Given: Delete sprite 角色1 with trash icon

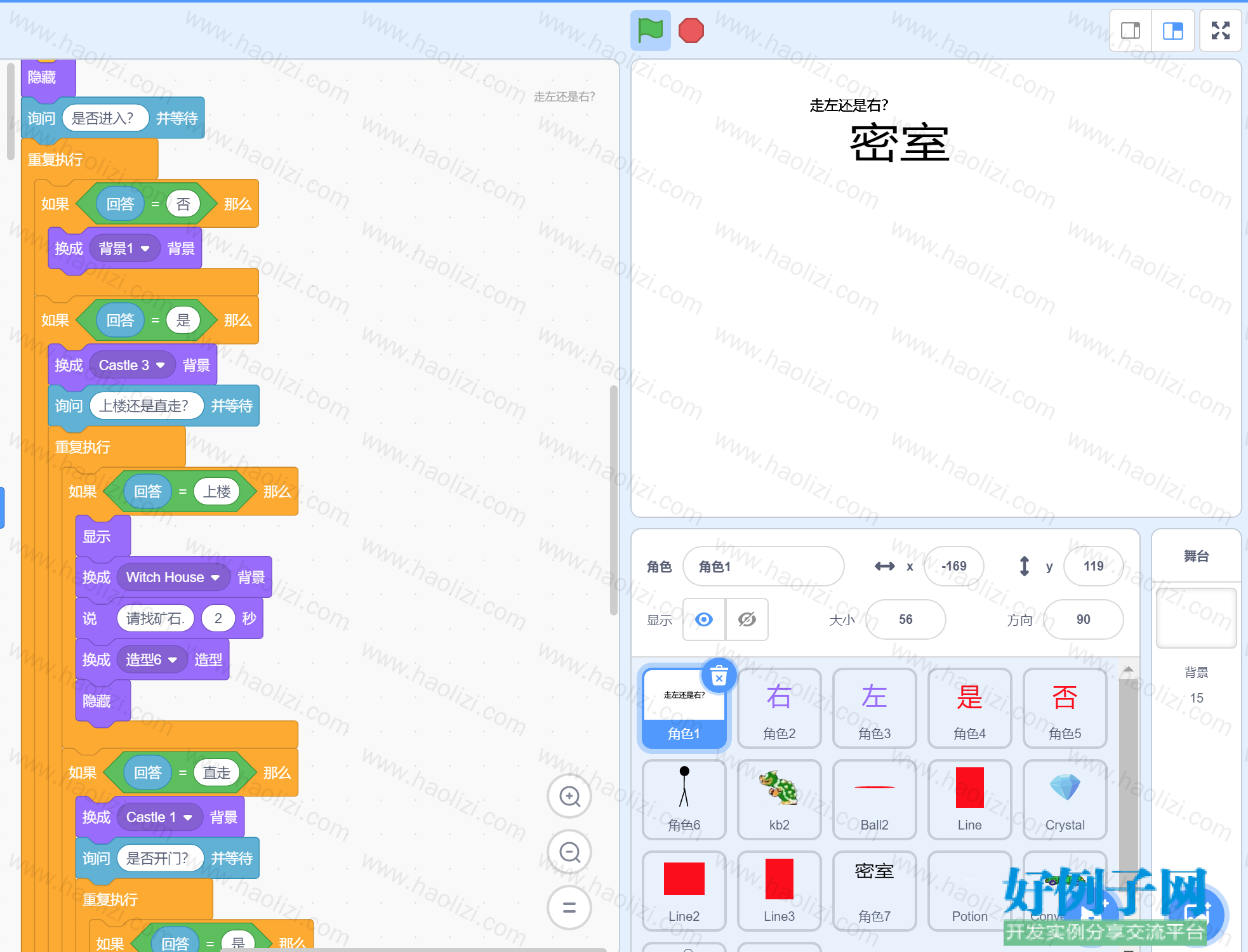Looking at the screenshot, I should coord(719,675).
